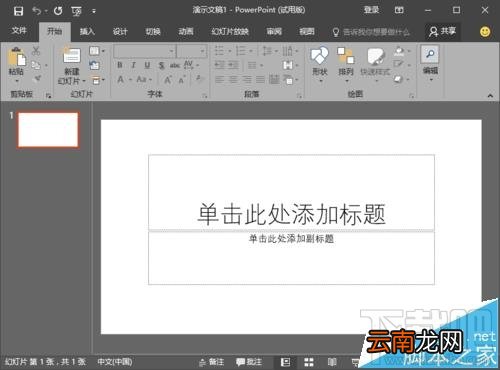Toggle Underline formatting
This screenshot has width=500, height=370.
[x=147, y=65]
